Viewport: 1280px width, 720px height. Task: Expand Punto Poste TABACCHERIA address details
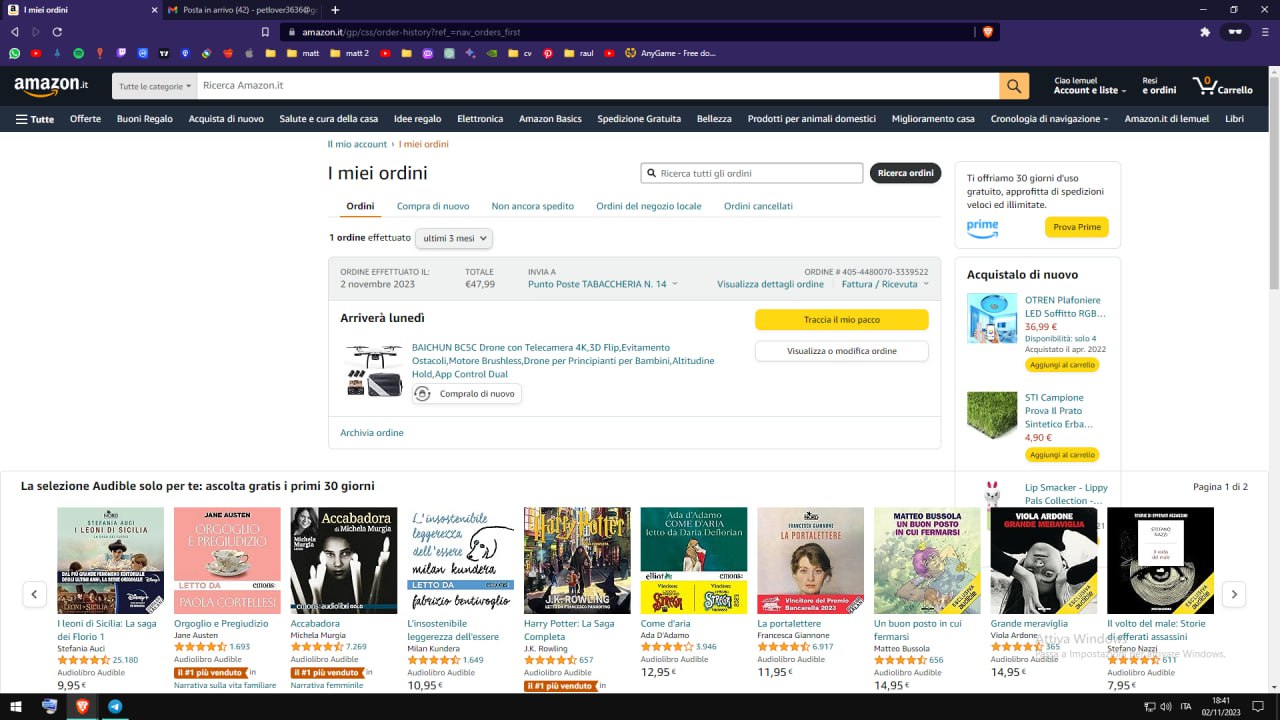(x=602, y=284)
